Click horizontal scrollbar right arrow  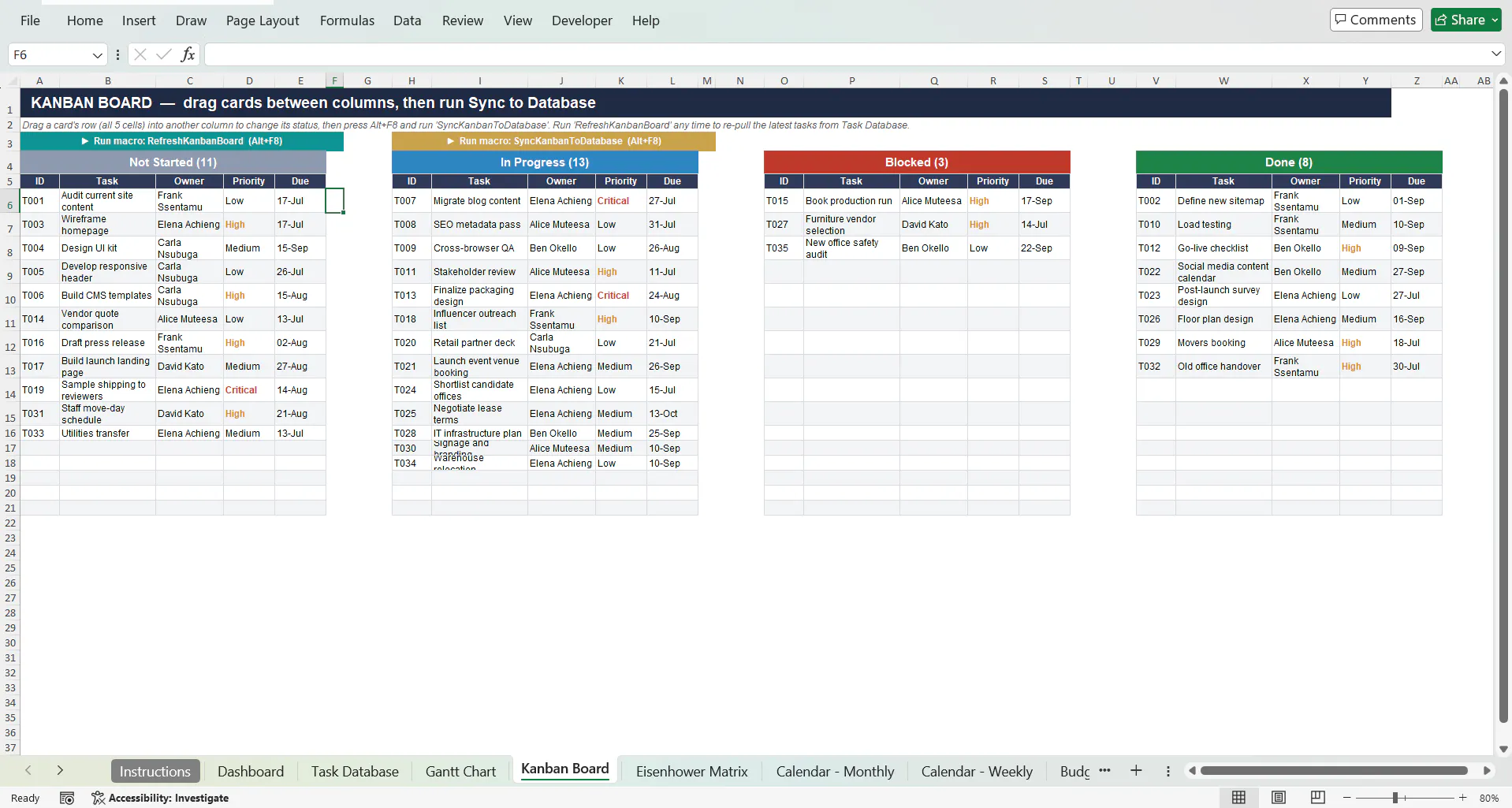[x=1487, y=771]
